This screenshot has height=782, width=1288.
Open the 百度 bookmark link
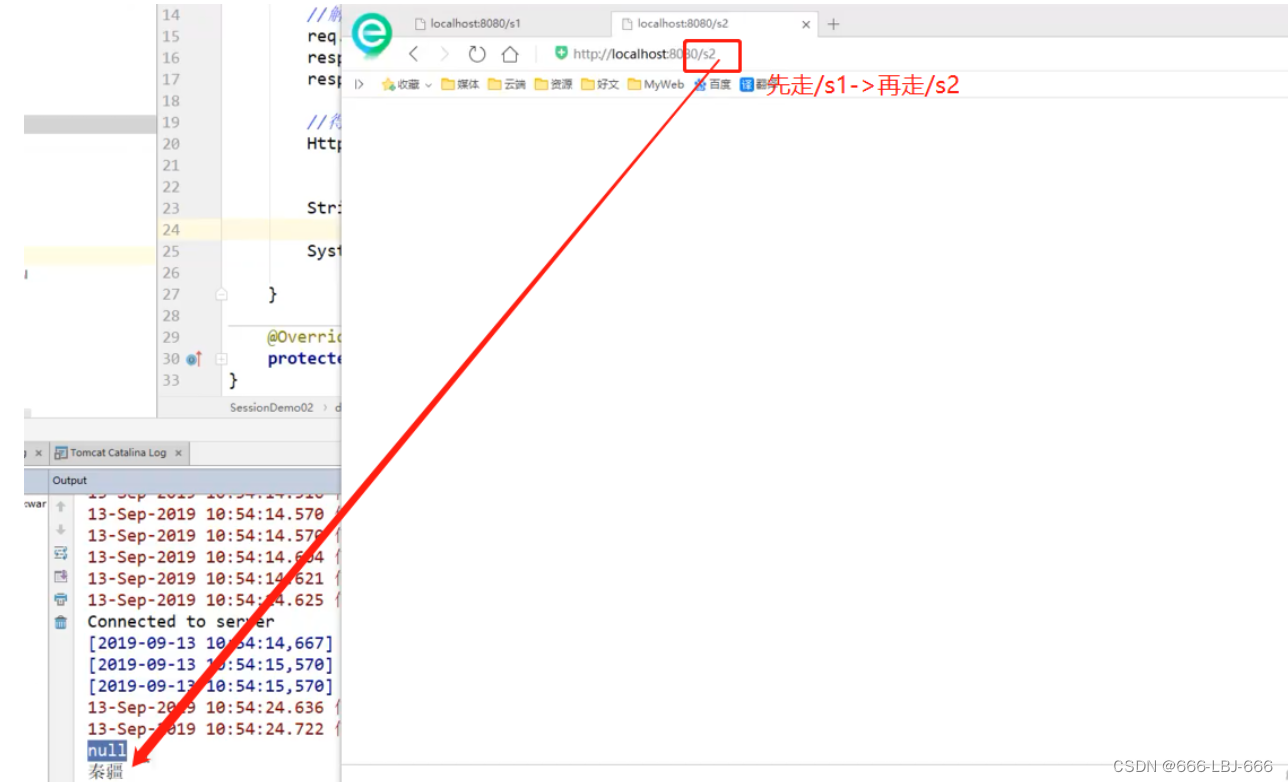[x=712, y=85]
